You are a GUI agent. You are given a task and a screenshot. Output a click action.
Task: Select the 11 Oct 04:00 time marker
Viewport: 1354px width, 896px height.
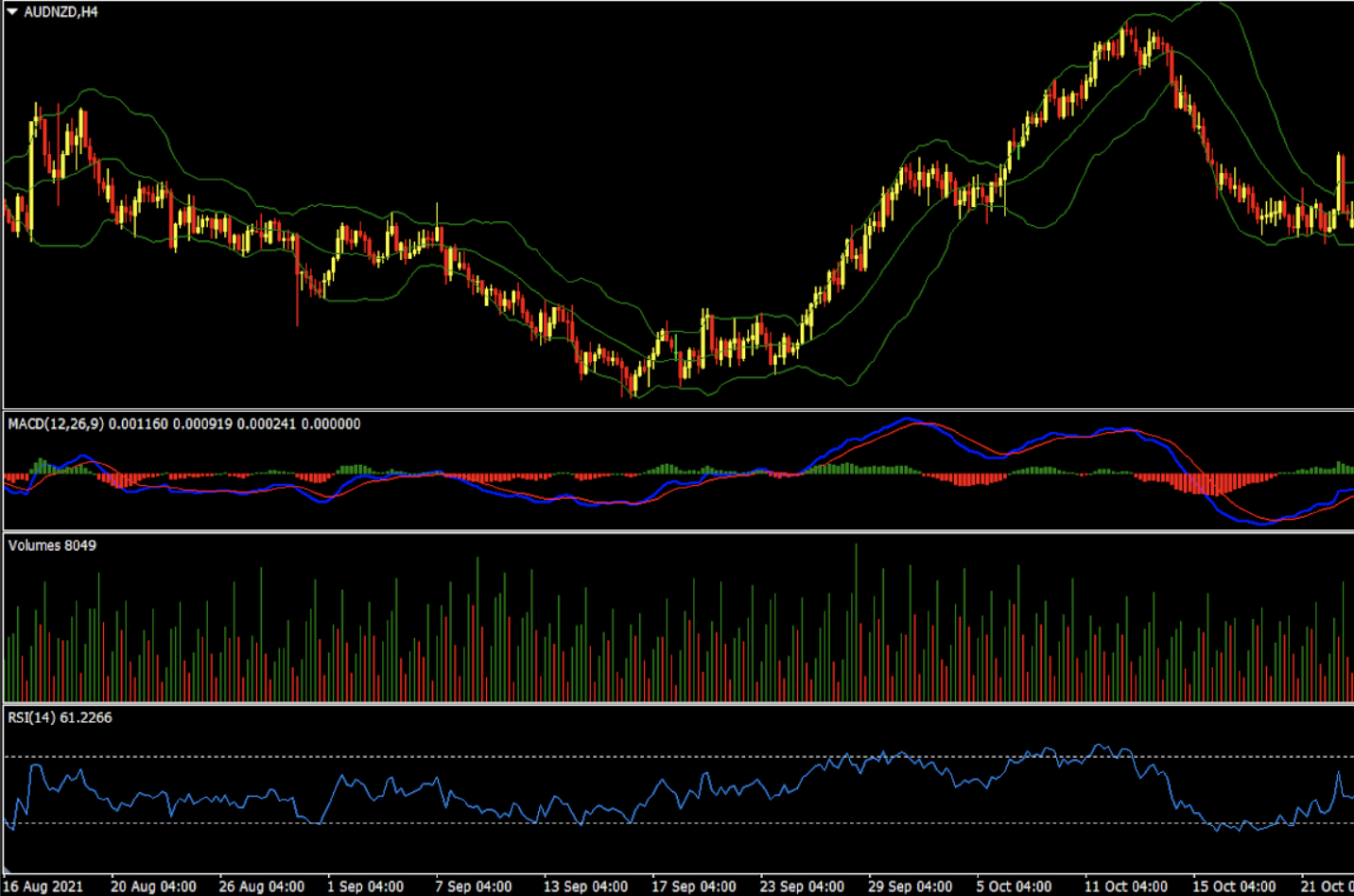pos(1125,886)
